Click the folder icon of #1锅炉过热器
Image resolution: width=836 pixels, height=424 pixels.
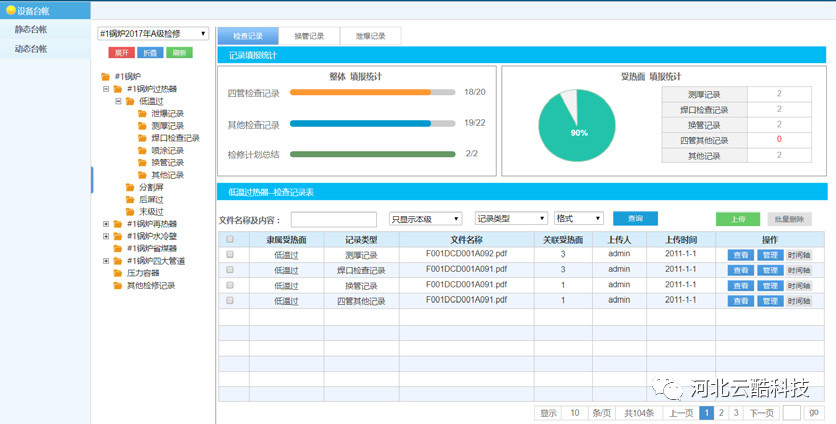(x=118, y=89)
